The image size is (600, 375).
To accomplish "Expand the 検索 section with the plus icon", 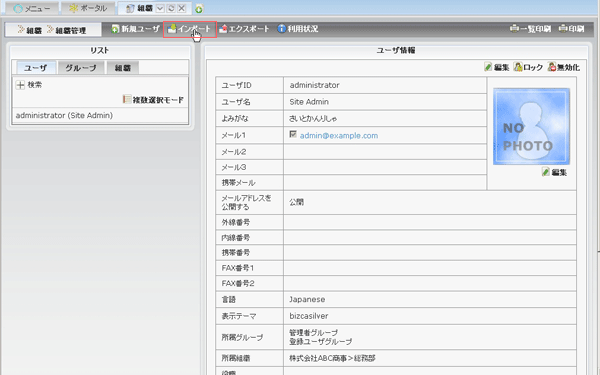I will click(x=20, y=85).
